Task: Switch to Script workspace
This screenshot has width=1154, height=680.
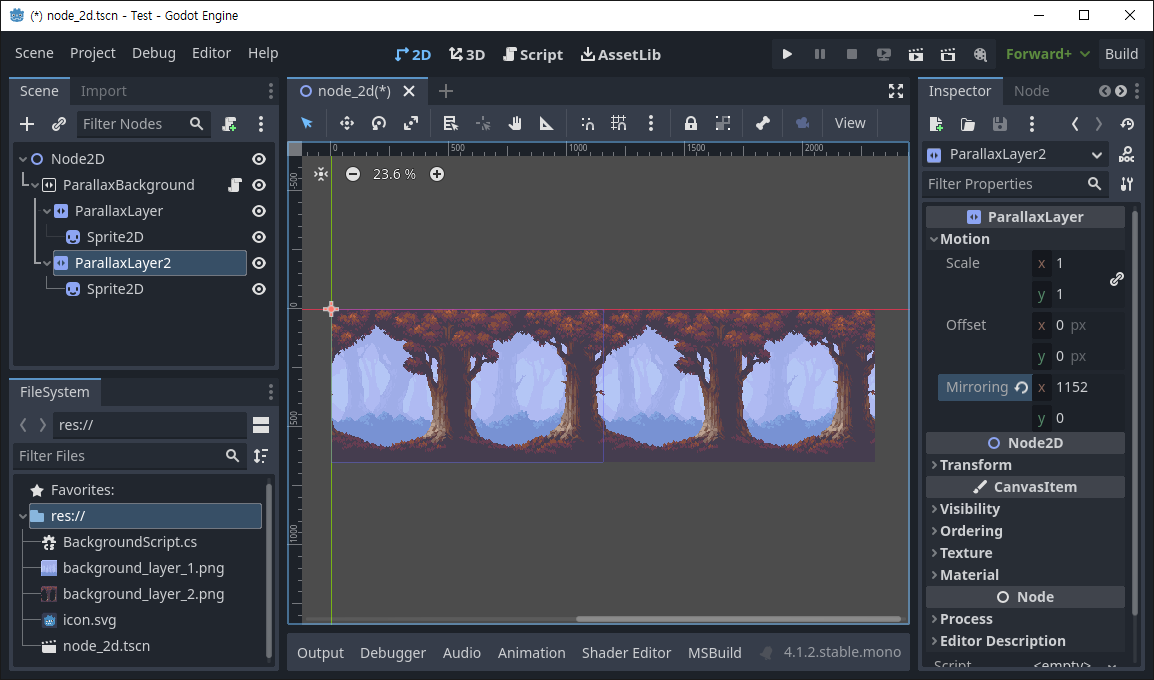Action: [533, 54]
